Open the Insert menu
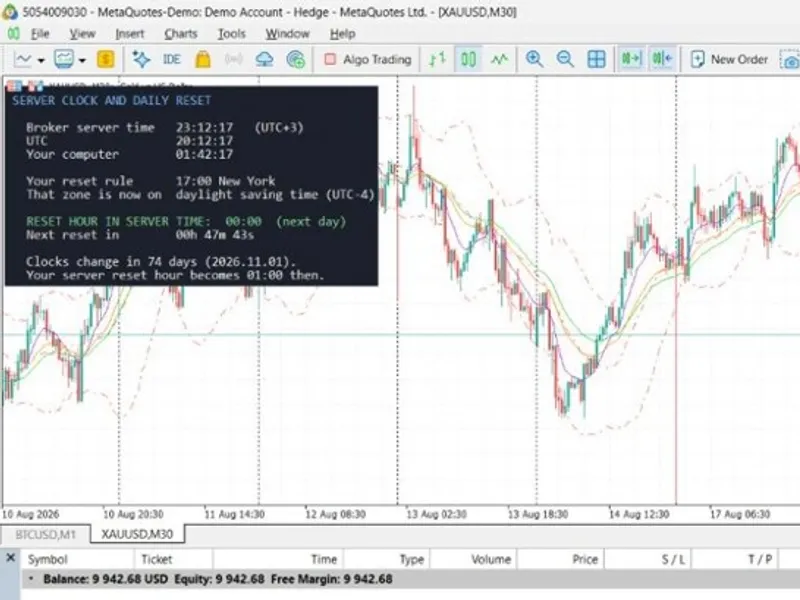This screenshot has width=800, height=600. pyautogui.click(x=130, y=34)
